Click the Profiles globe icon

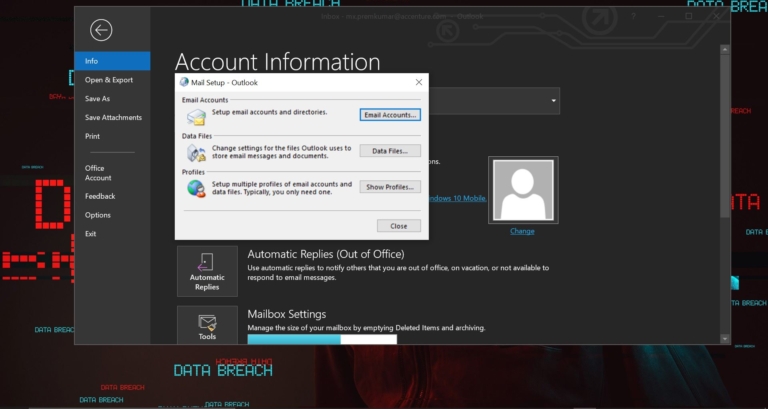196,189
